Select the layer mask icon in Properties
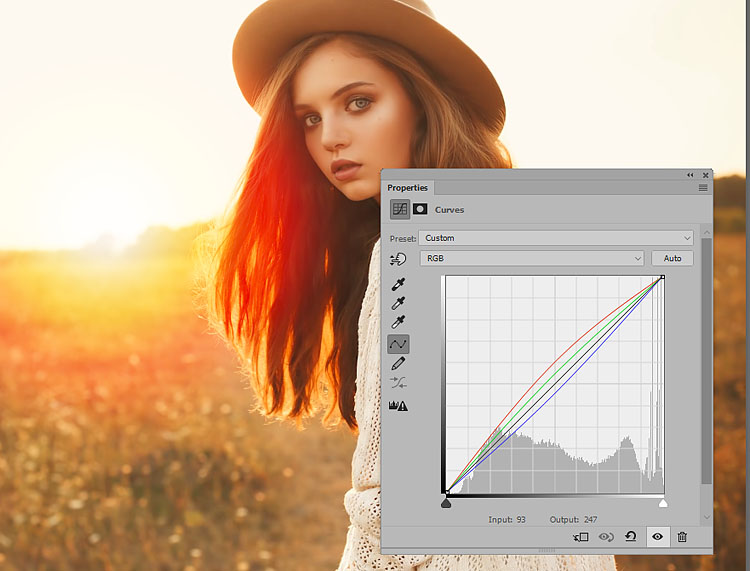 [420, 209]
